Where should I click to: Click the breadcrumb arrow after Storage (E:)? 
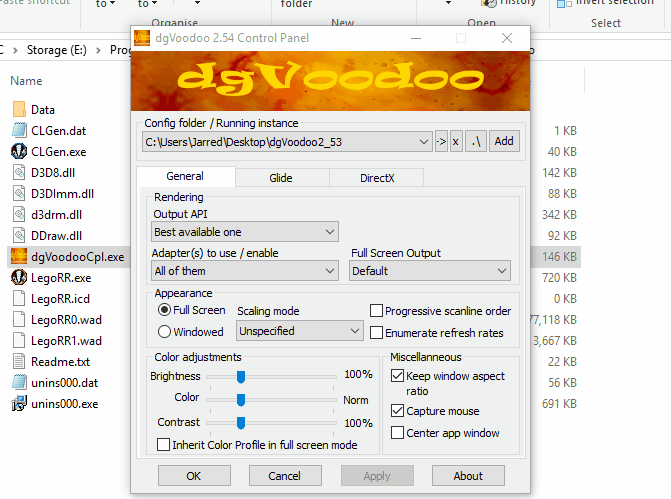coord(98,50)
